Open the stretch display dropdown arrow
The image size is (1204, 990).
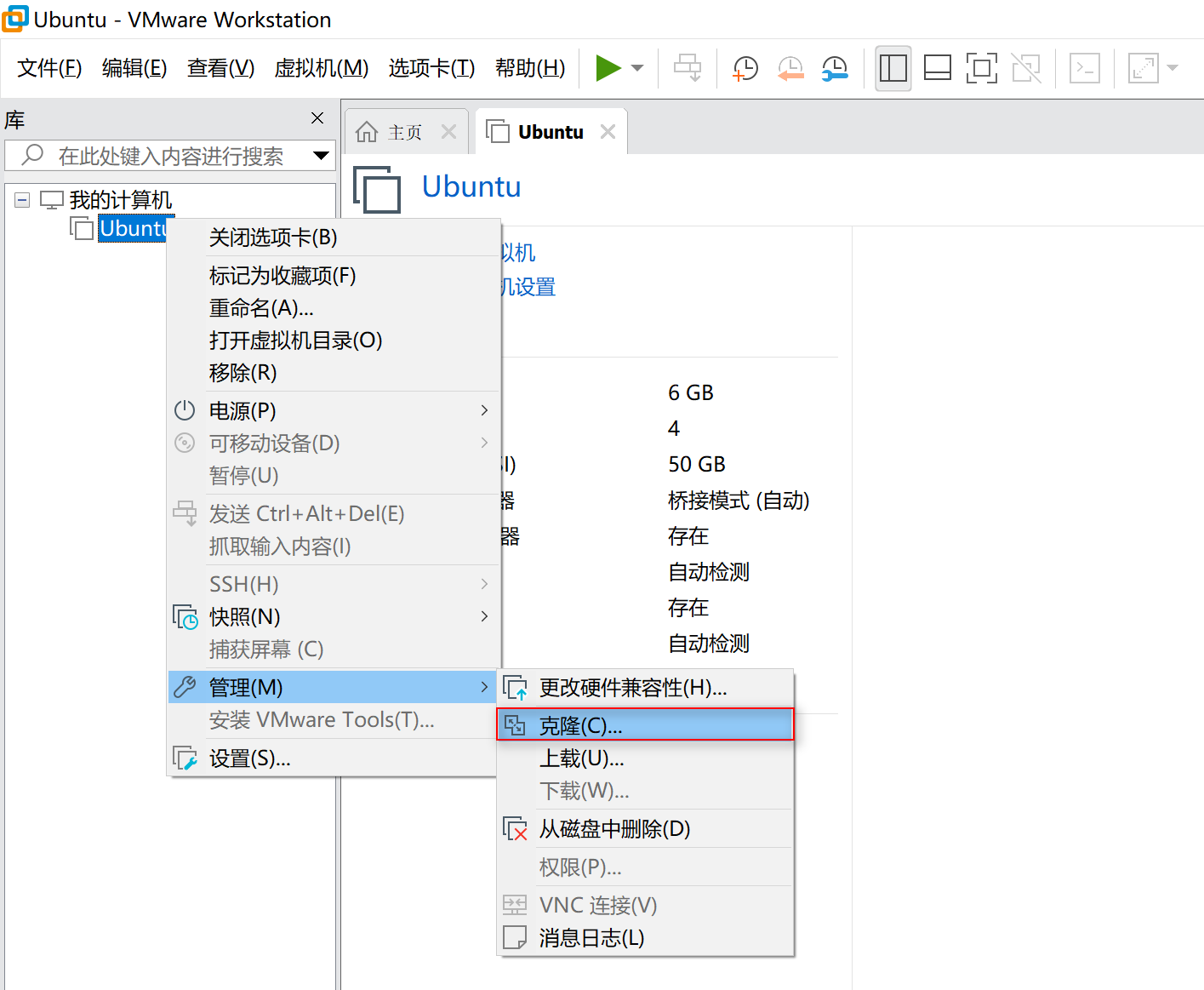tap(1173, 68)
